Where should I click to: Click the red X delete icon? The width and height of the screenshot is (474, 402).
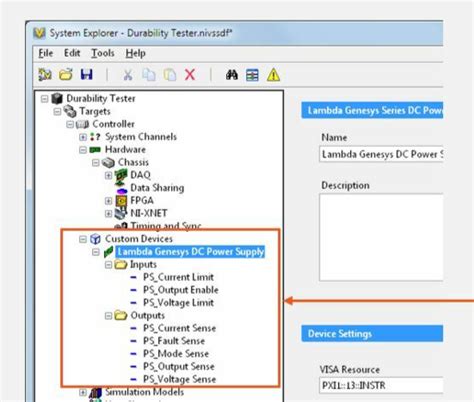pyautogui.click(x=190, y=75)
